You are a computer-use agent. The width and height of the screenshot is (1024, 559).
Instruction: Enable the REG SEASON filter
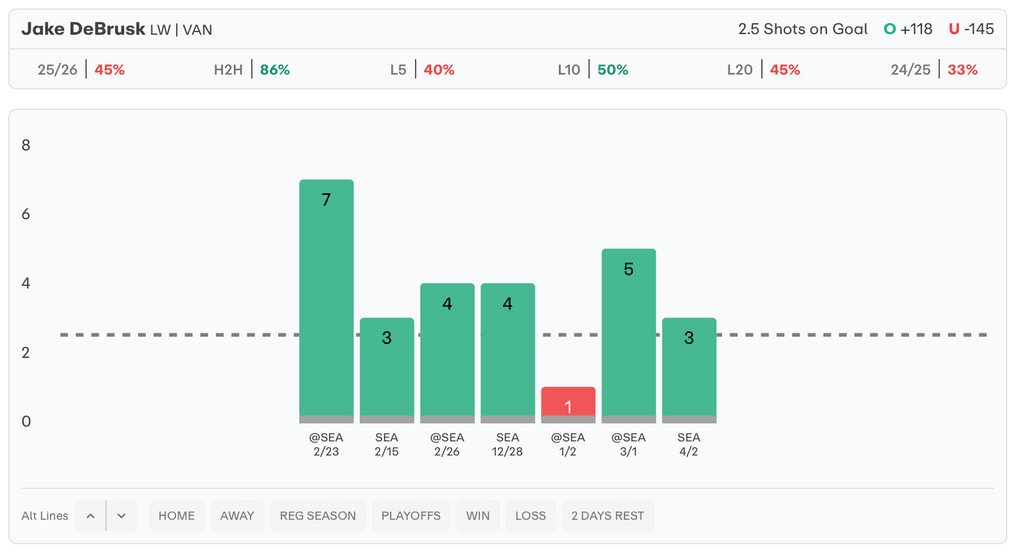click(x=318, y=516)
